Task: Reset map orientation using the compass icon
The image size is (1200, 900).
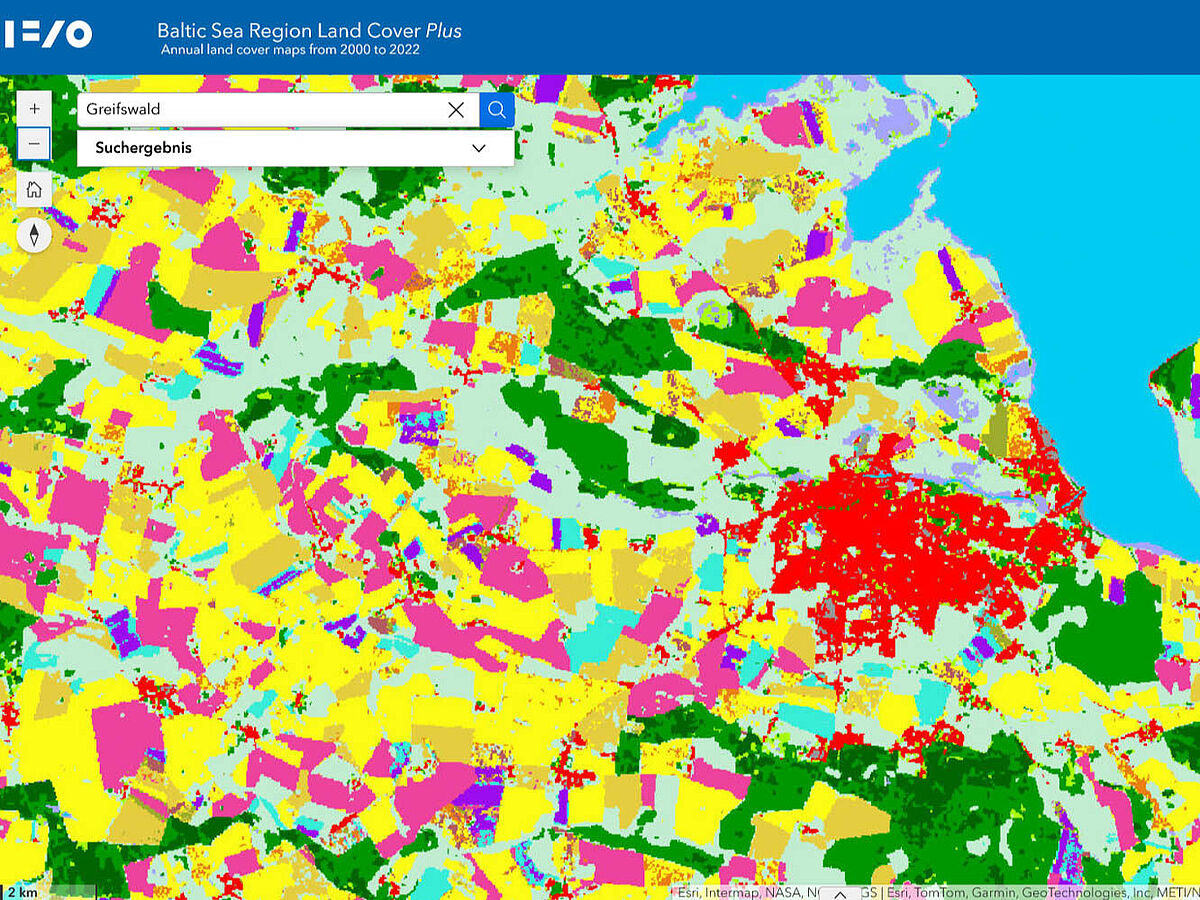Action: 34,235
